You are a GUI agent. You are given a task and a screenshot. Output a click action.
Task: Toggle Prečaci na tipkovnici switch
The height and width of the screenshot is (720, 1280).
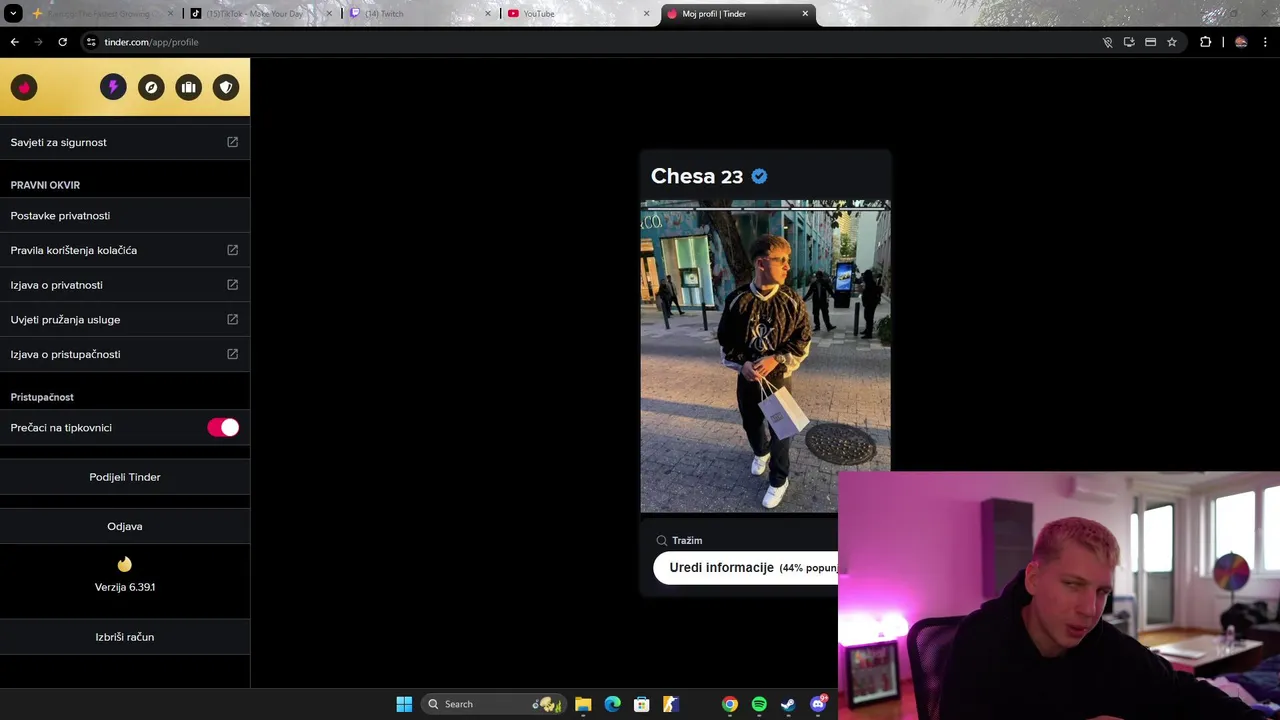(223, 427)
